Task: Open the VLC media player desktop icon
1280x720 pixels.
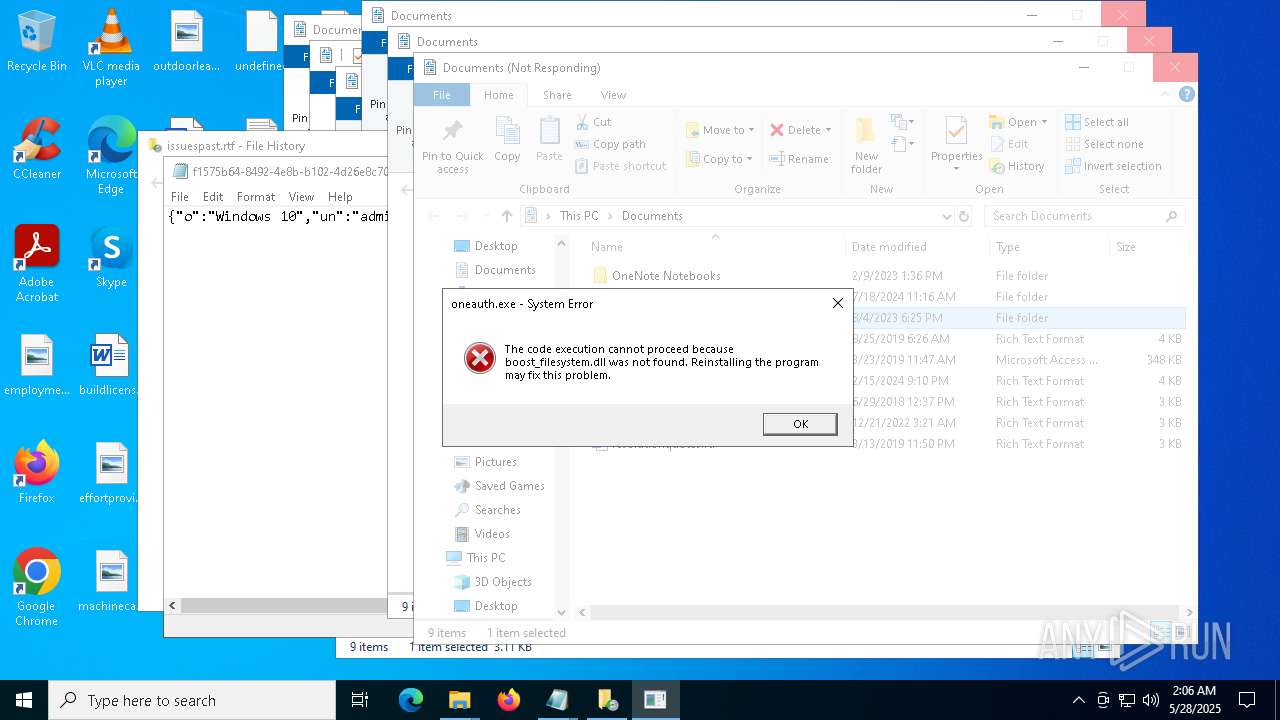Action: coord(111,47)
